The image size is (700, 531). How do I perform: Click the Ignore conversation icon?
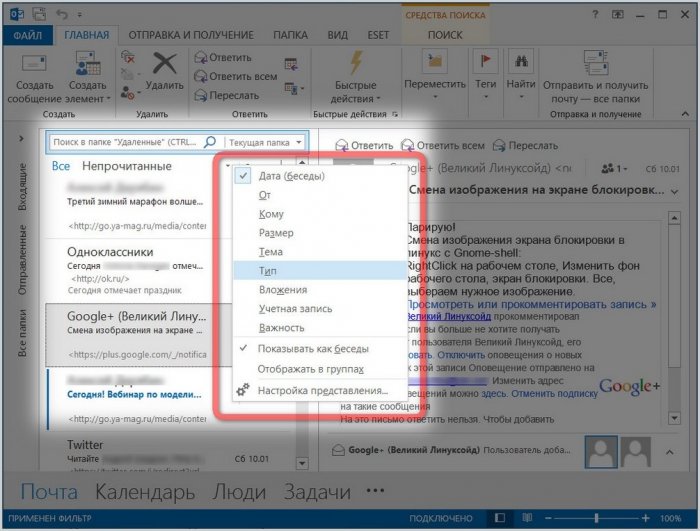[128, 57]
